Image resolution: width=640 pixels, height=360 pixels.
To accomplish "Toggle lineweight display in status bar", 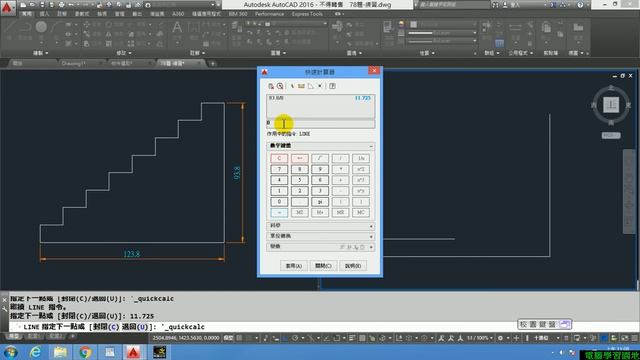I will [x=352, y=338].
